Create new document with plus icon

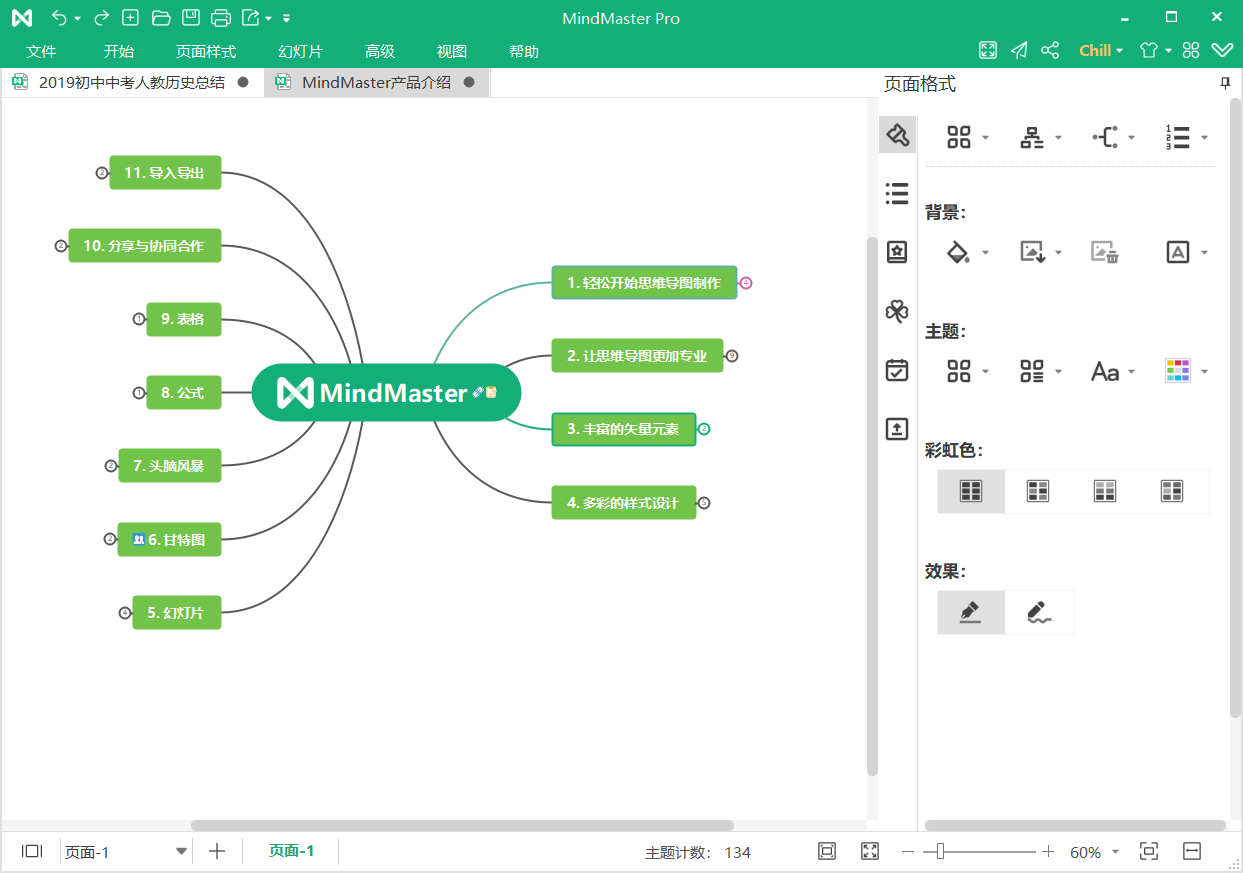[130, 18]
